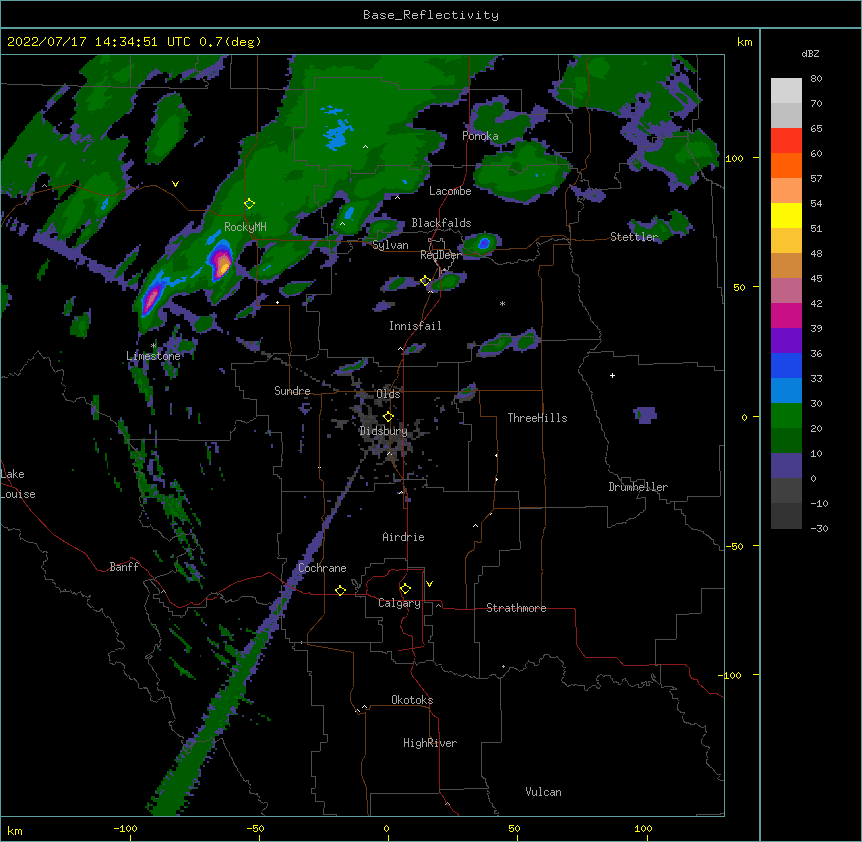The image size is (862, 842).
Task: Click the yellow v marker near Calgary
Action: coord(429,584)
